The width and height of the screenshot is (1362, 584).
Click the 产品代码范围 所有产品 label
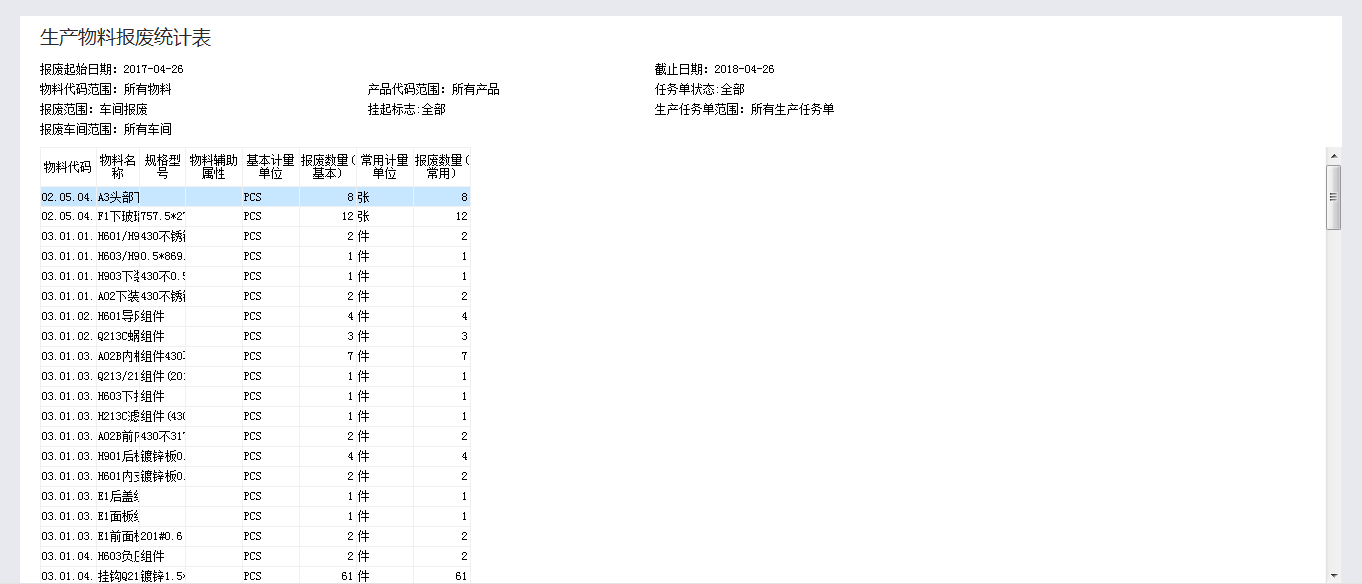pyautogui.click(x=433, y=89)
